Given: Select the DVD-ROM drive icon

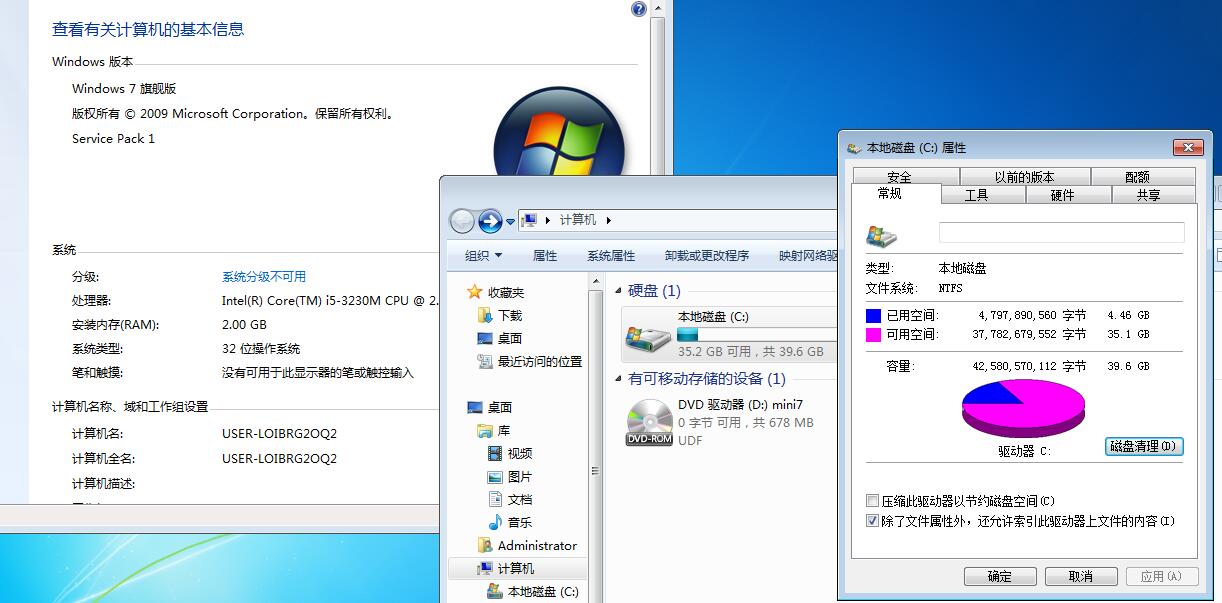Looking at the screenshot, I should pyautogui.click(x=649, y=422).
